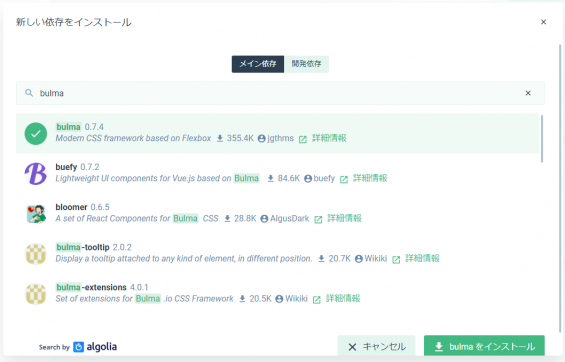
Task: Open 詳細情報 link for bulma-tooltip
Action: tap(422, 258)
